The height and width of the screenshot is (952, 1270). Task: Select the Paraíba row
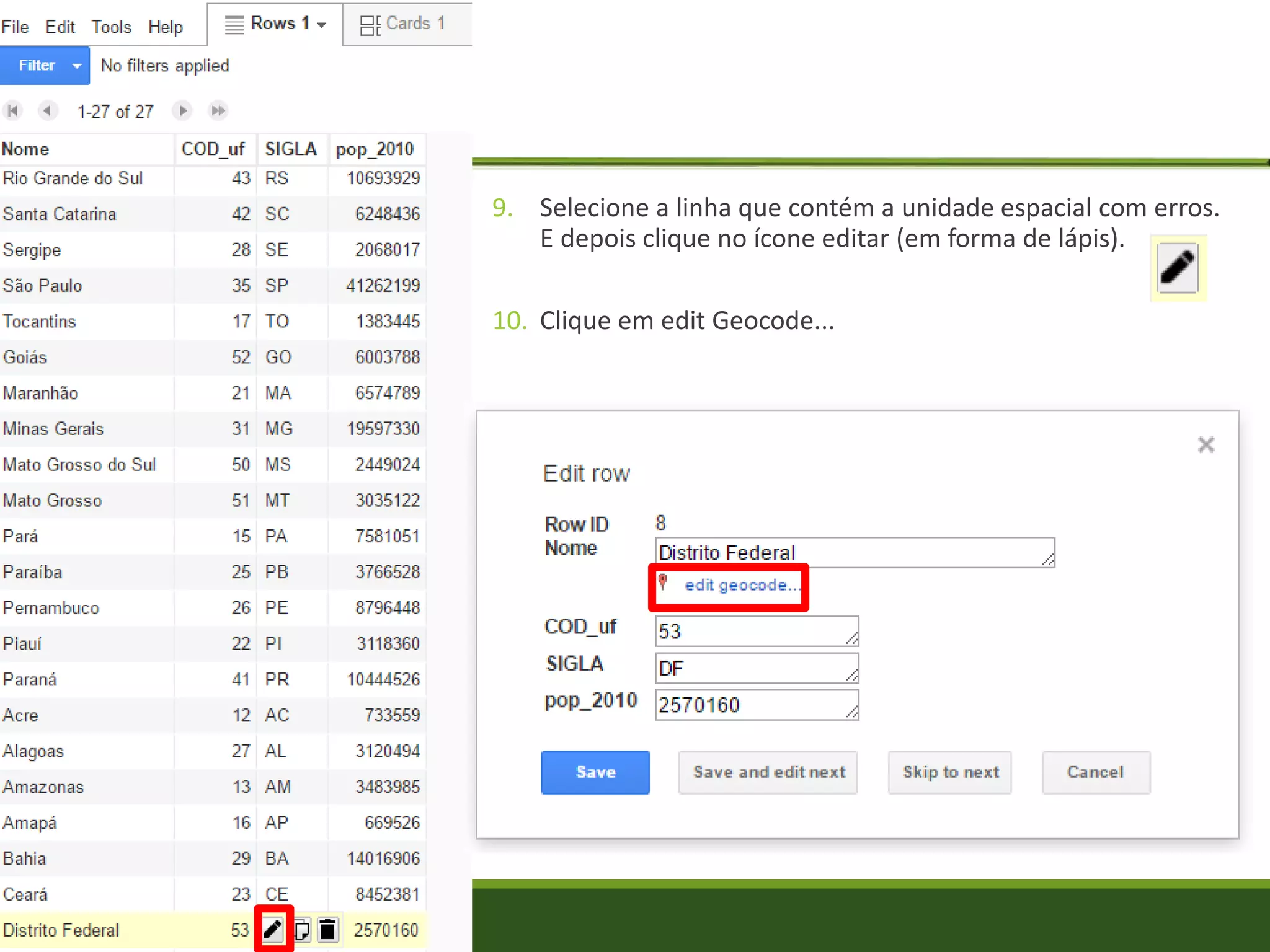[213, 572]
